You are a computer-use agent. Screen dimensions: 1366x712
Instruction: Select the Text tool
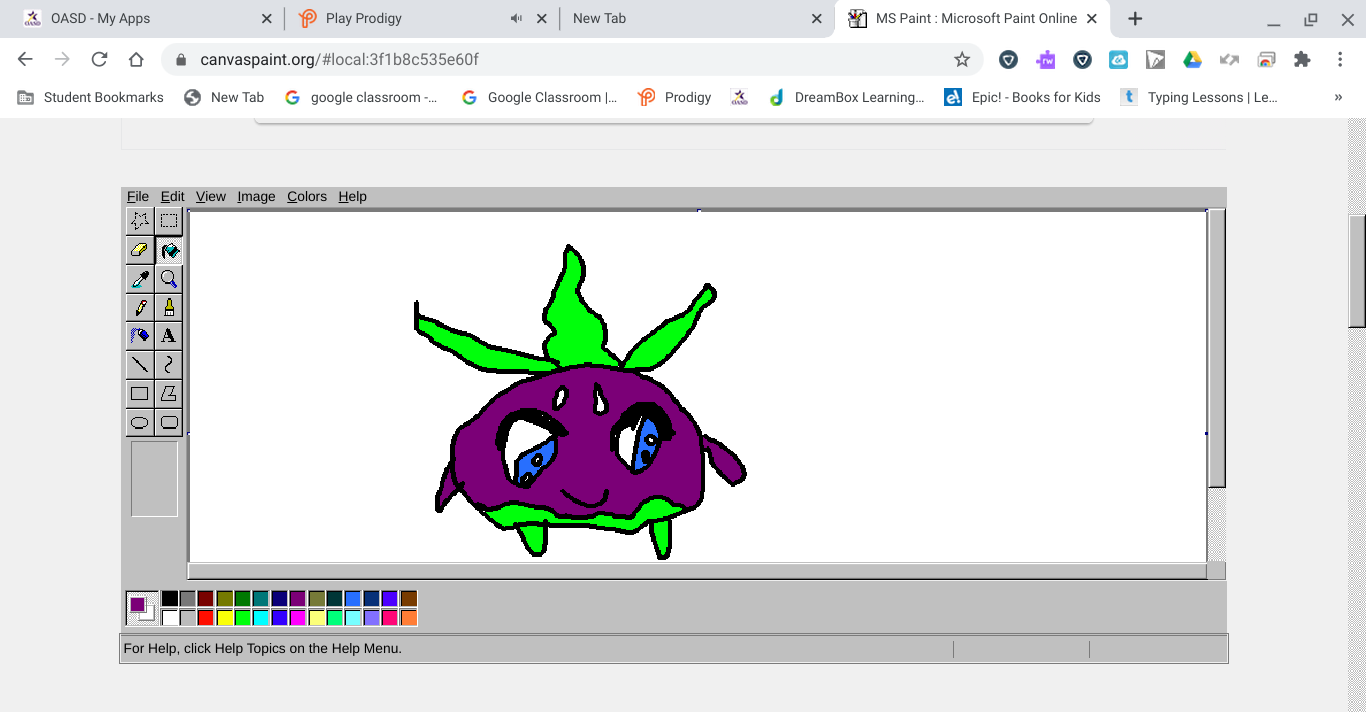pyautogui.click(x=169, y=336)
